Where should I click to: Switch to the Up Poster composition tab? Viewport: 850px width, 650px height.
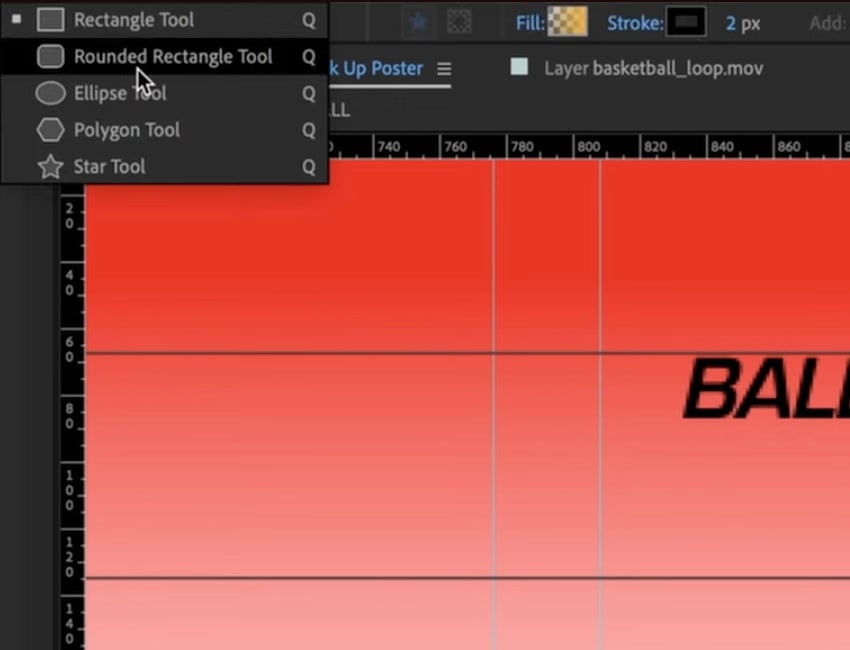point(375,68)
